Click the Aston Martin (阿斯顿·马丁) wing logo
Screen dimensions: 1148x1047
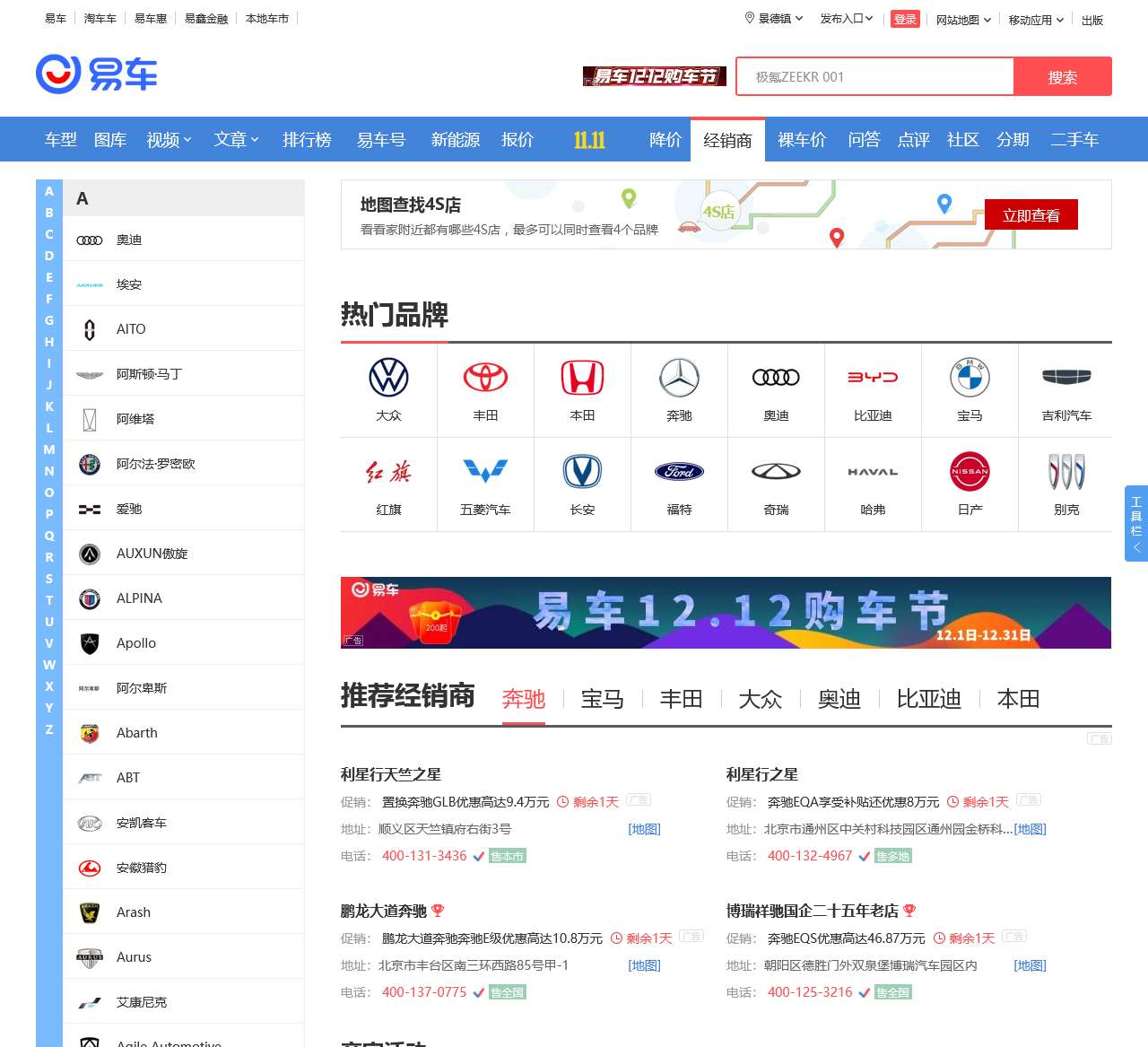(90, 374)
